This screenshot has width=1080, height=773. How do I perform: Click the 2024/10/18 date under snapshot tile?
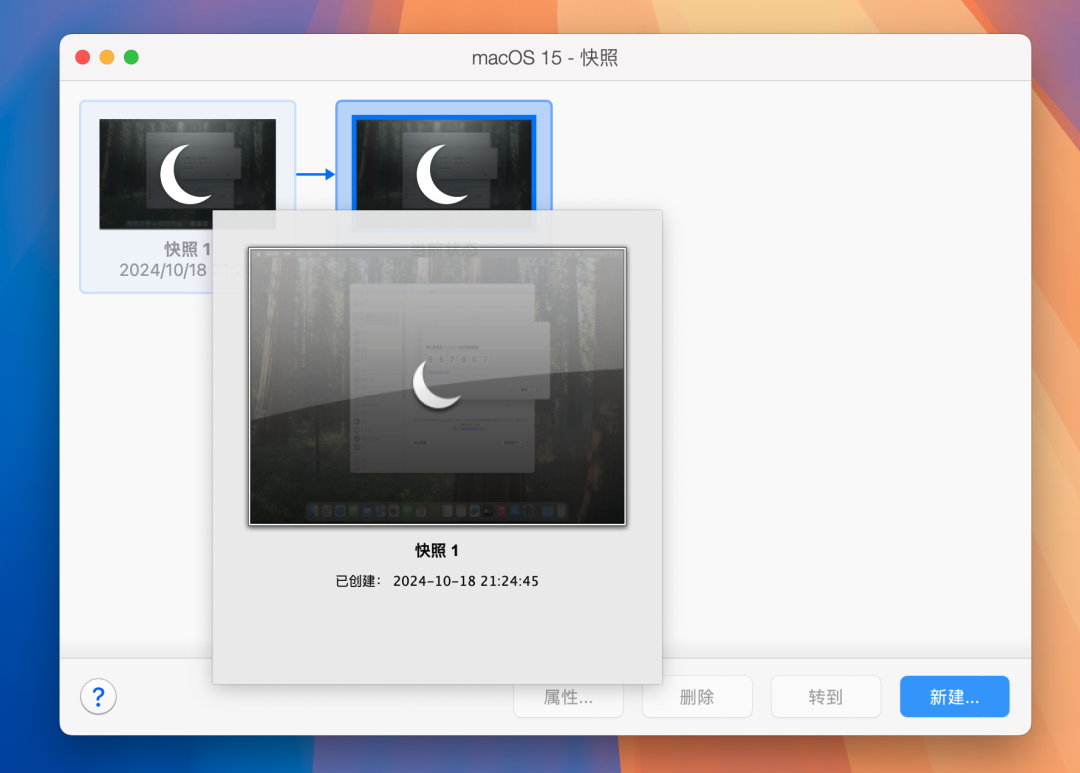tap(163, 269)
